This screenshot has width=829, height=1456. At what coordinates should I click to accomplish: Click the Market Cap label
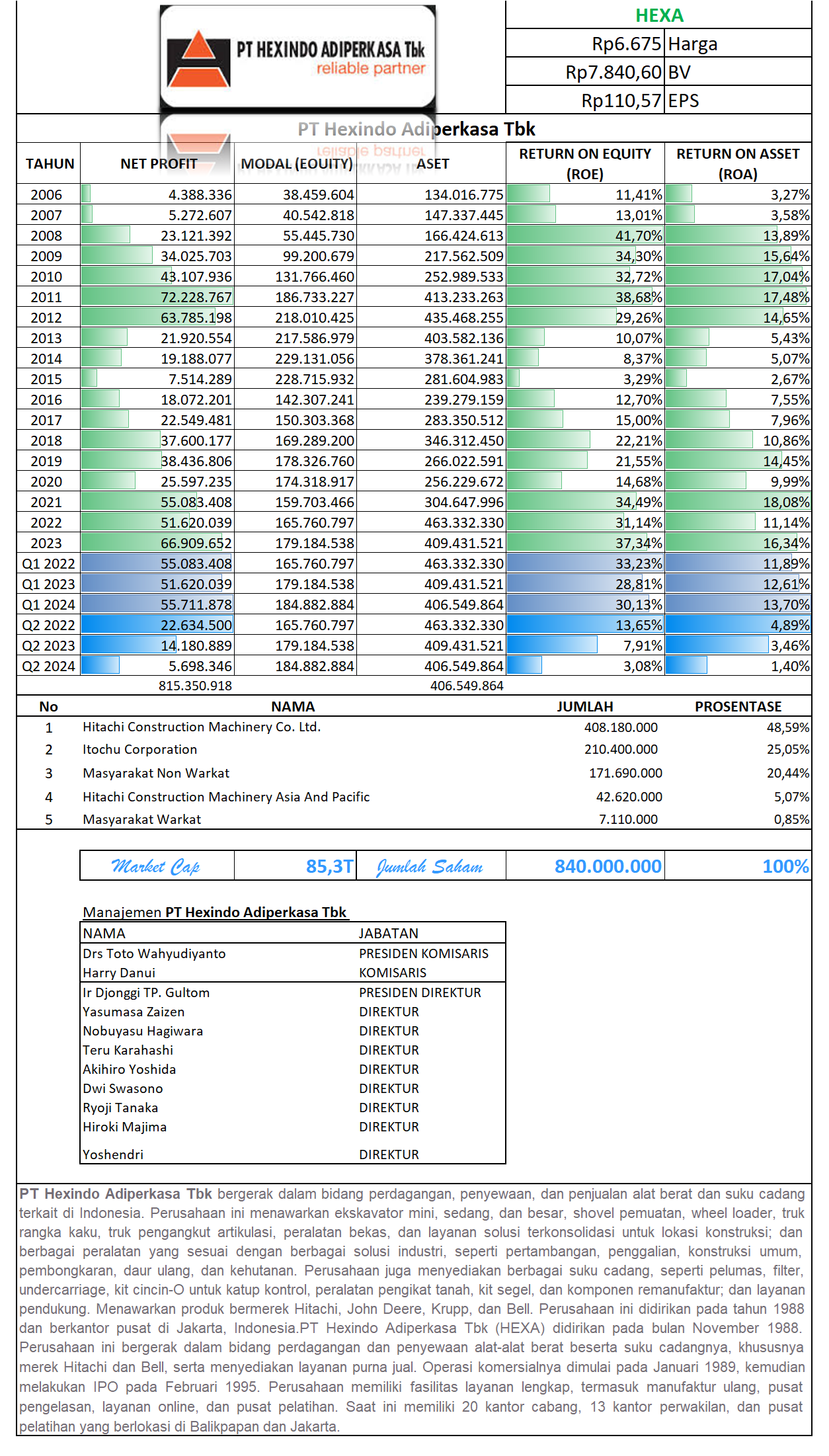point(156,866)
